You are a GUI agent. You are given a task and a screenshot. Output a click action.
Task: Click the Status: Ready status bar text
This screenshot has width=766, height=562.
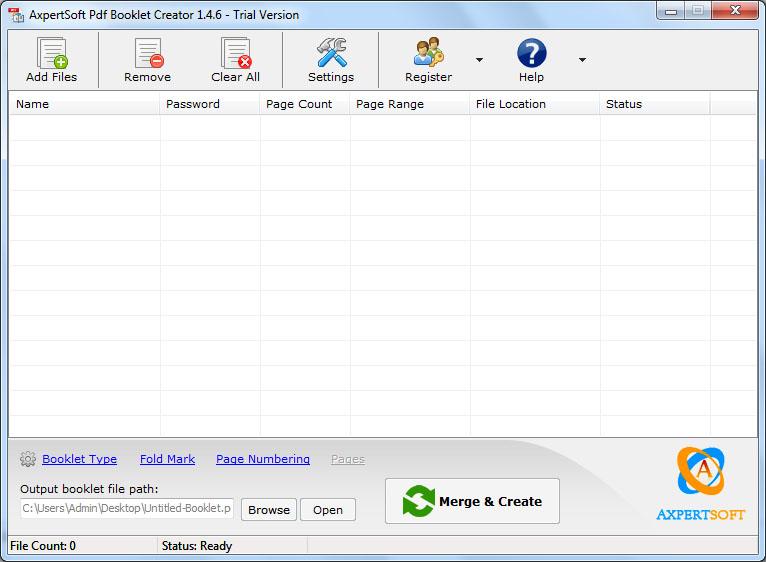pos(197,546)
